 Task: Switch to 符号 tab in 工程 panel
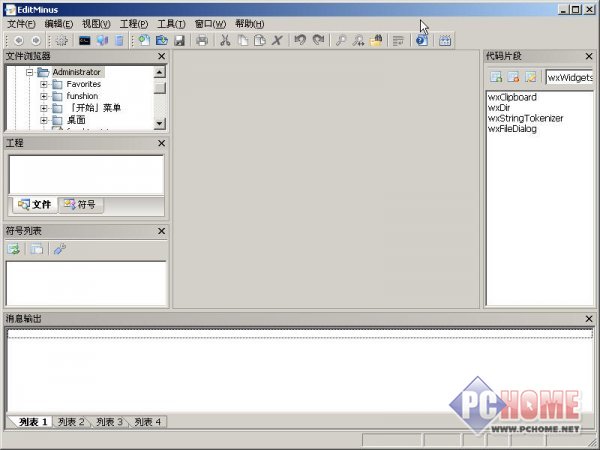coord(80,205)
